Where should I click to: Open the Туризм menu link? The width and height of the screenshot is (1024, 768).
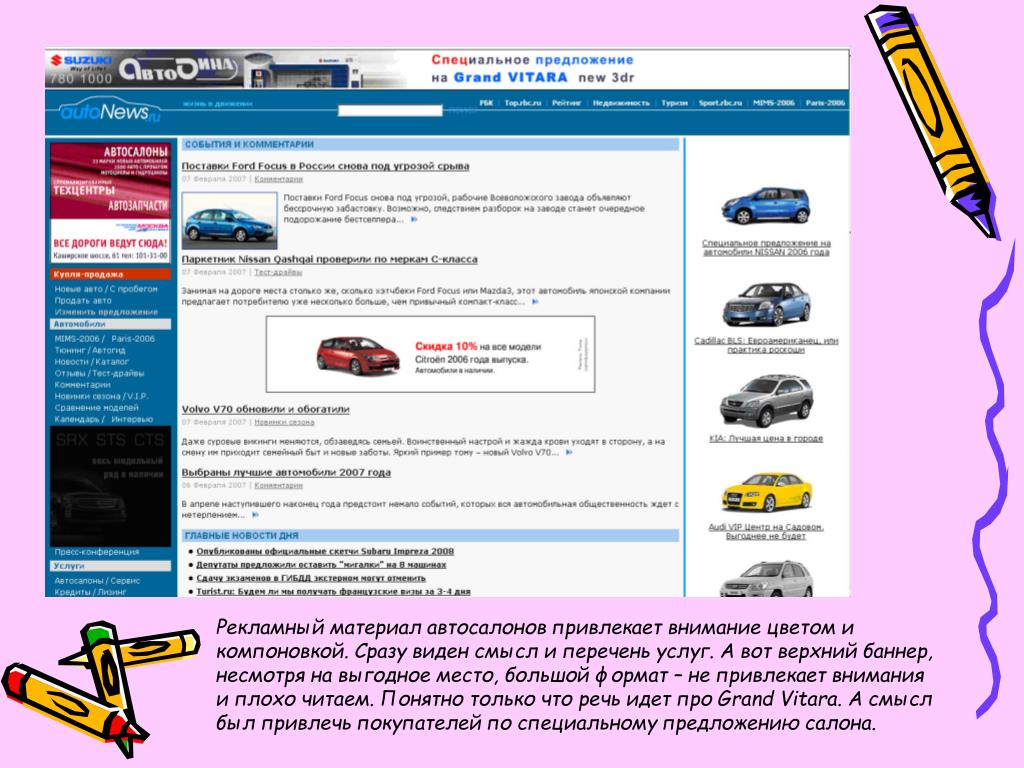(674, 103)
